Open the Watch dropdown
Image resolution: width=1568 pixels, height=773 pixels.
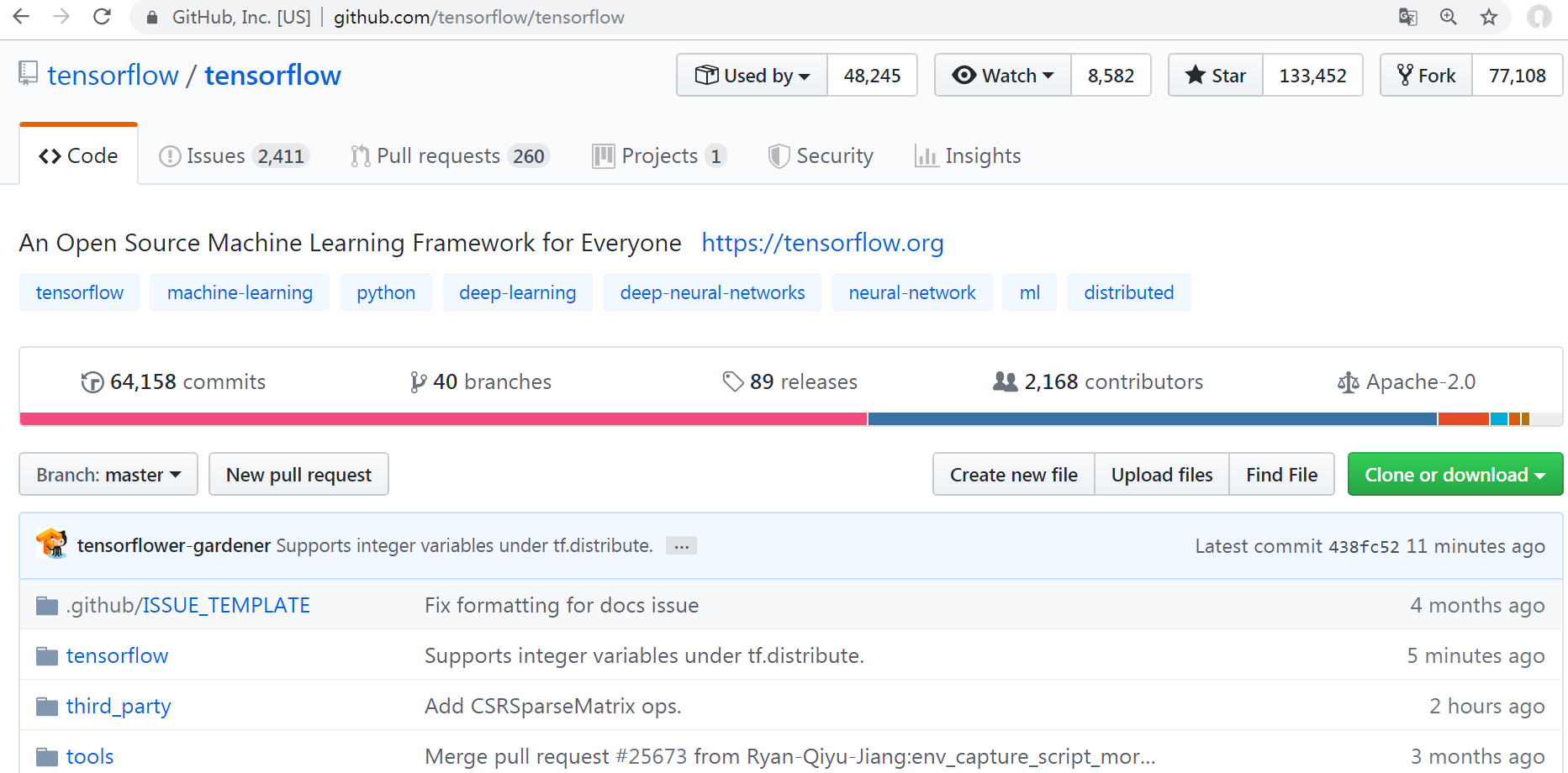click(x=1003, y=76)
